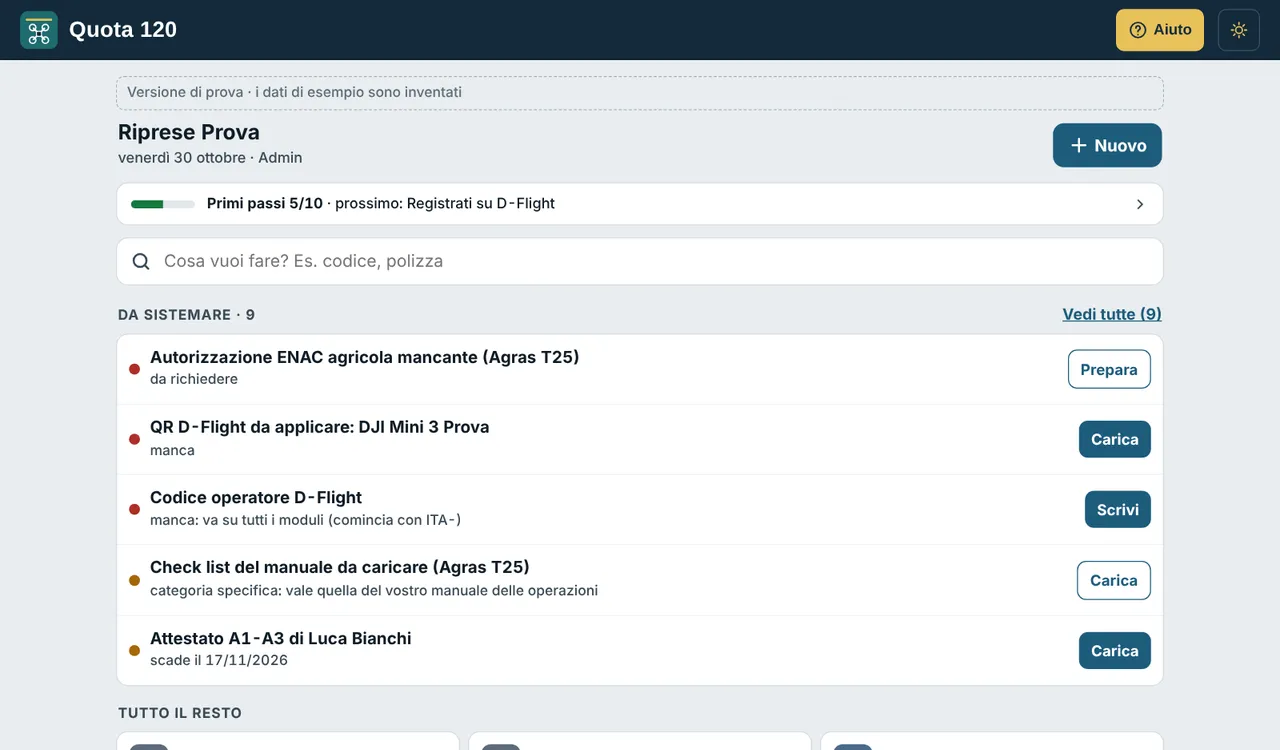
Task: Click the Primi passi progress bar
Action: [163, 204]
